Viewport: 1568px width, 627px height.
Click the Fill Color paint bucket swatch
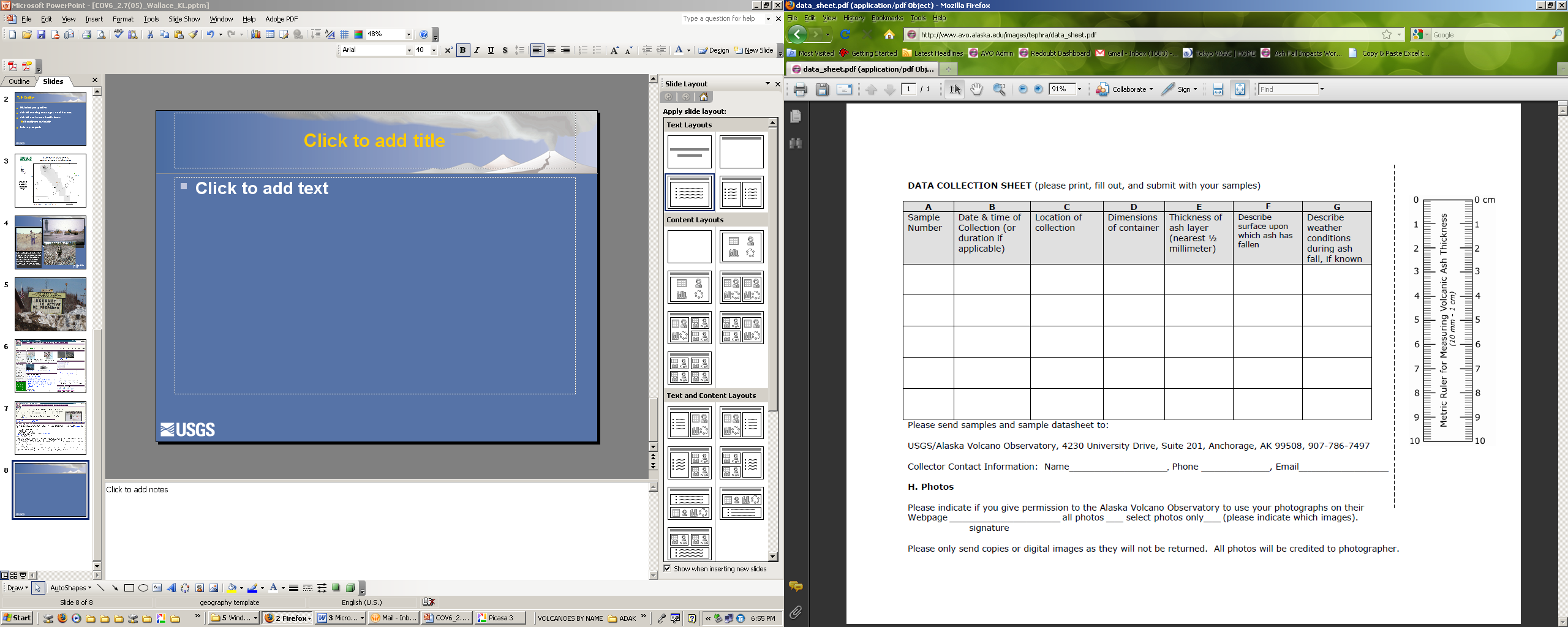(232, 588)
